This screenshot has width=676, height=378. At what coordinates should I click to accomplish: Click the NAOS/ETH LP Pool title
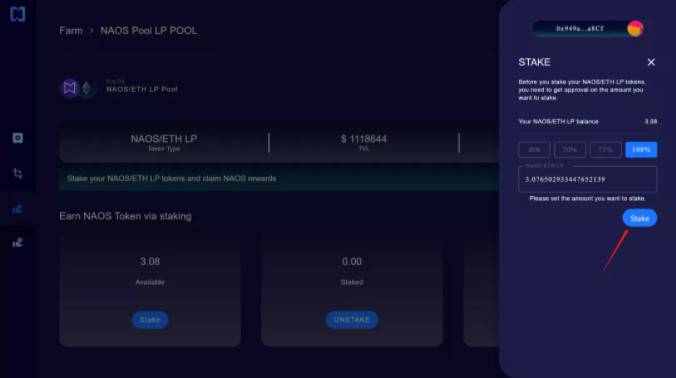point(142,89)
